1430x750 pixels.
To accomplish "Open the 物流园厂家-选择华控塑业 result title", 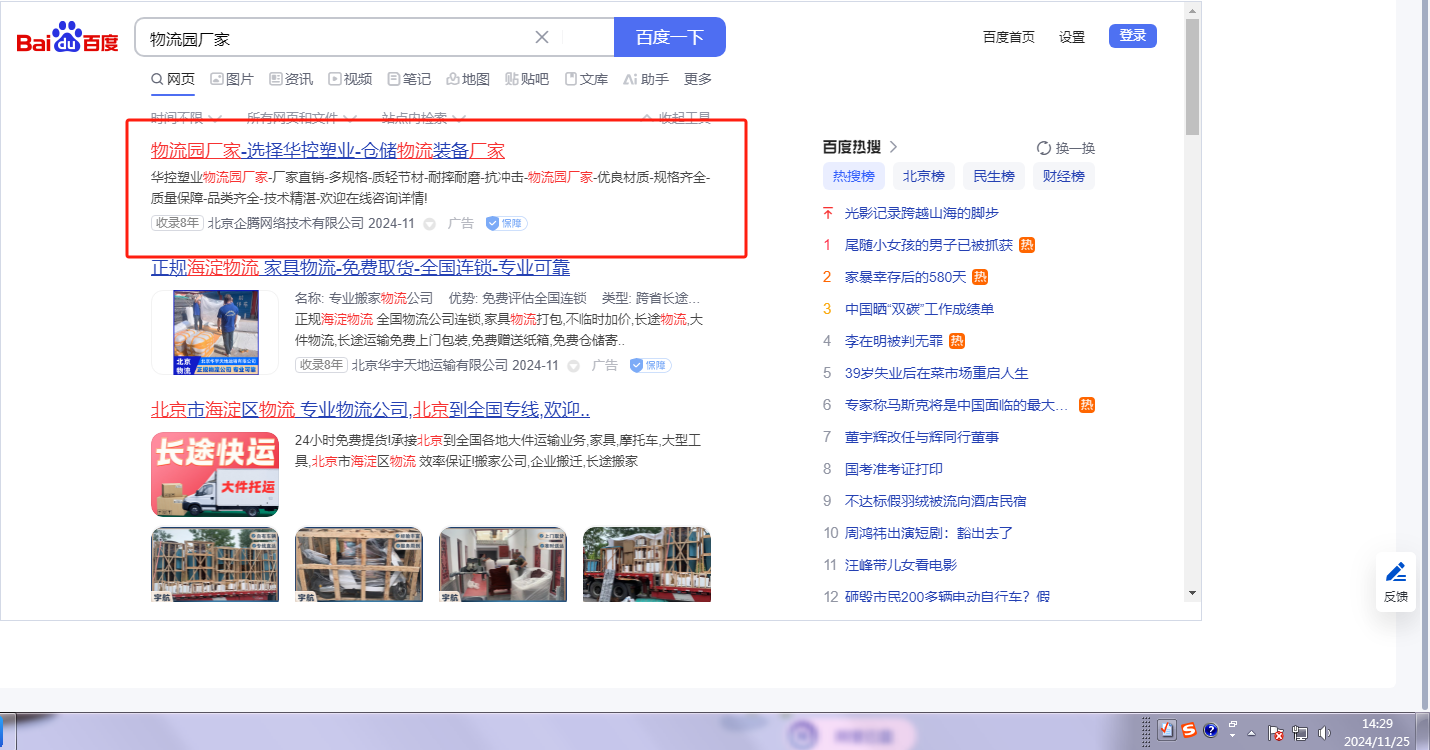I will click(x=328, y=151).
